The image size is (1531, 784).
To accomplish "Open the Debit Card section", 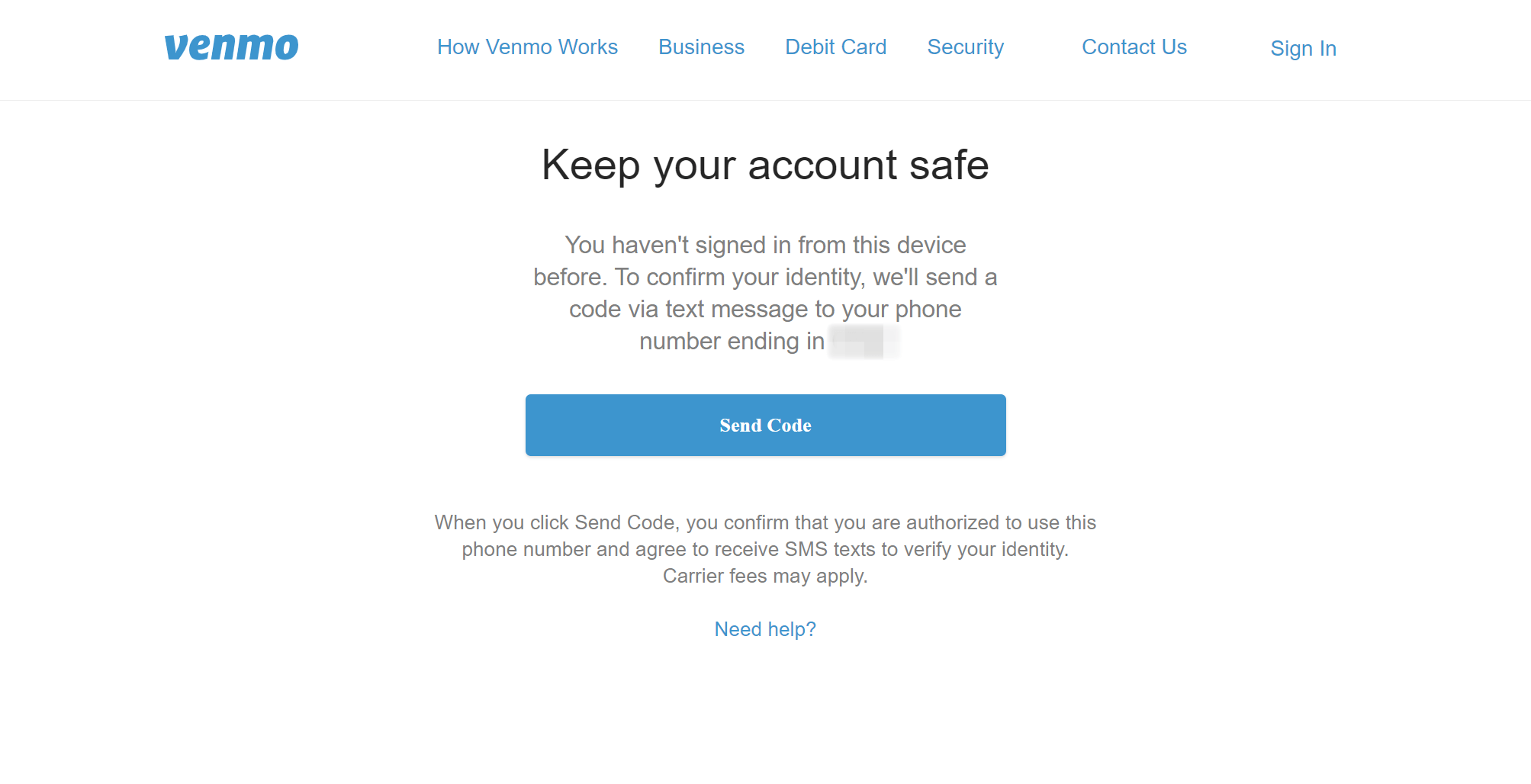I will 835,47.
